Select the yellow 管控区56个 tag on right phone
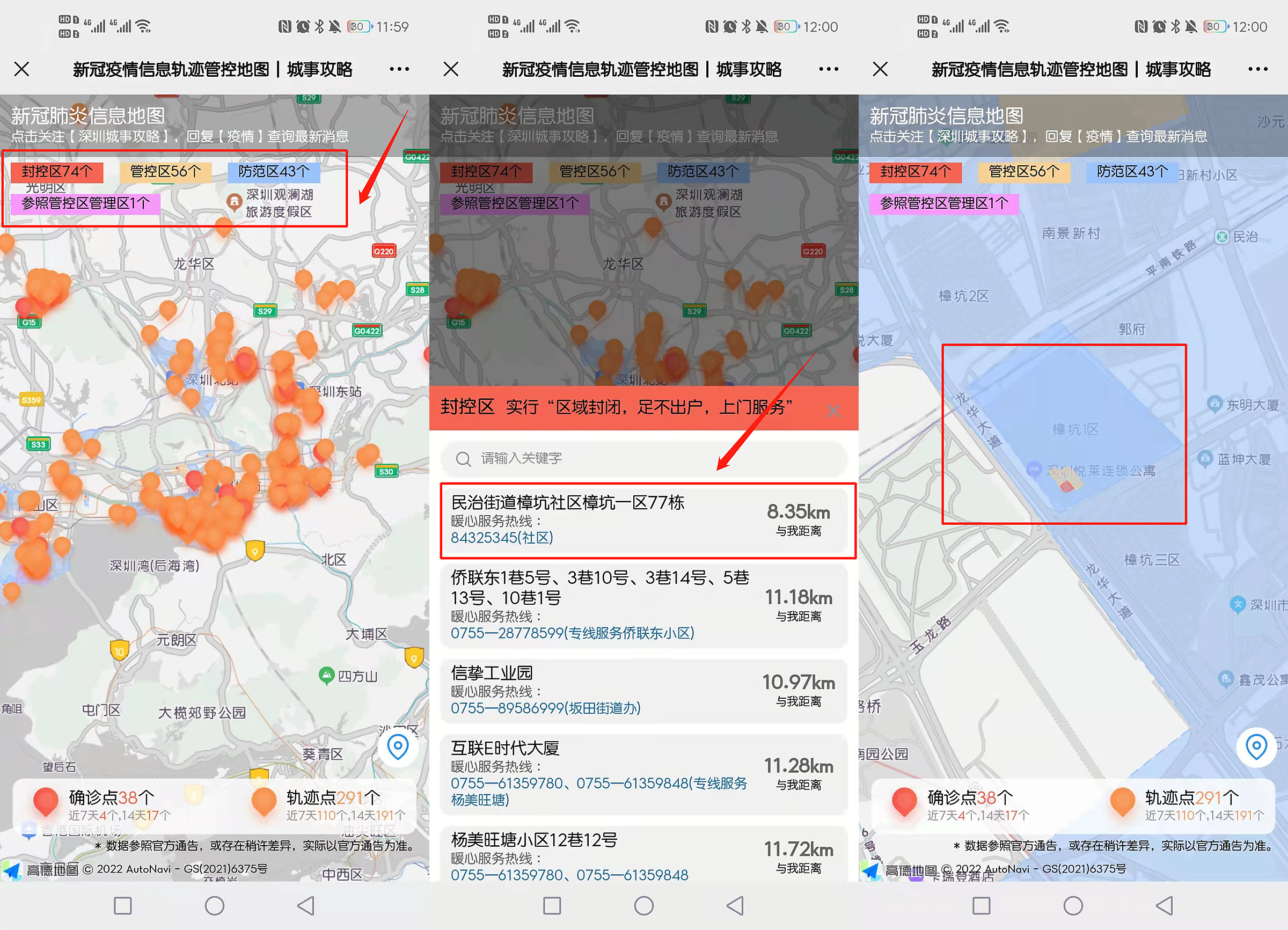The width and height of the screenshot is (1288, 930). click(x=1024, y=172)
